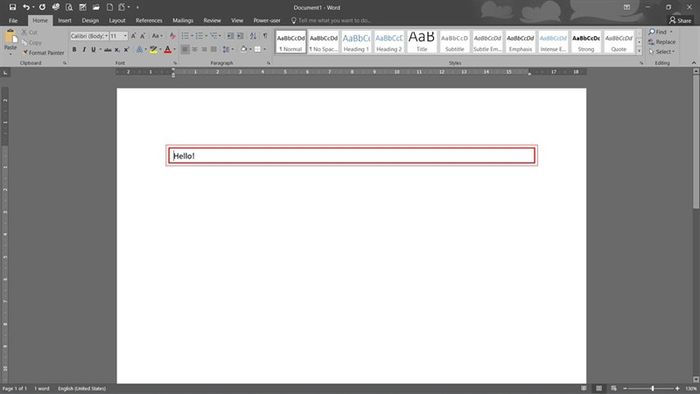The width and height of the screenshot is (700, 394).
Task: Click the Replace icon in Editing
Action: 651,42
